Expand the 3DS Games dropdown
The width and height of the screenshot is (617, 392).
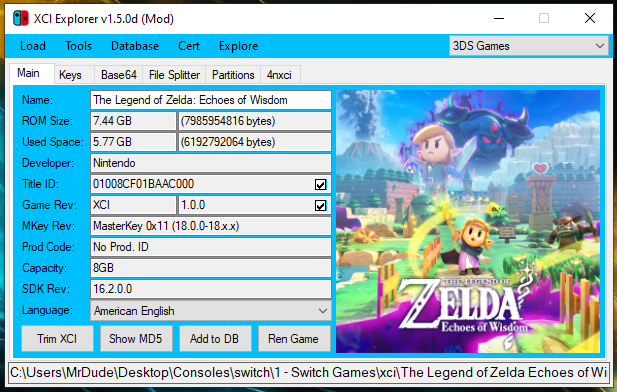(528, 46)
